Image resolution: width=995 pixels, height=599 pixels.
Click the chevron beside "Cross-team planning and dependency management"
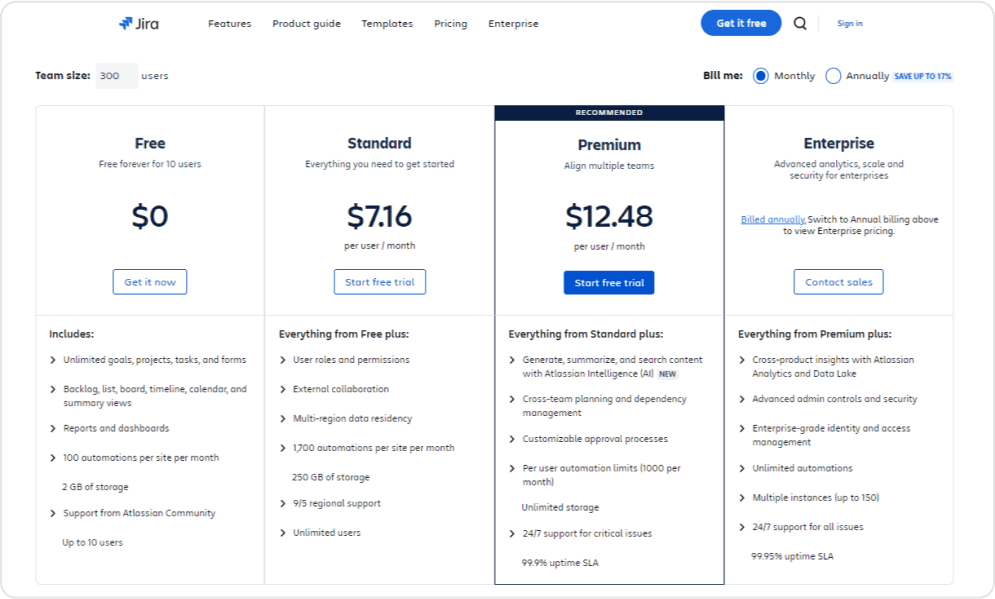511,398
